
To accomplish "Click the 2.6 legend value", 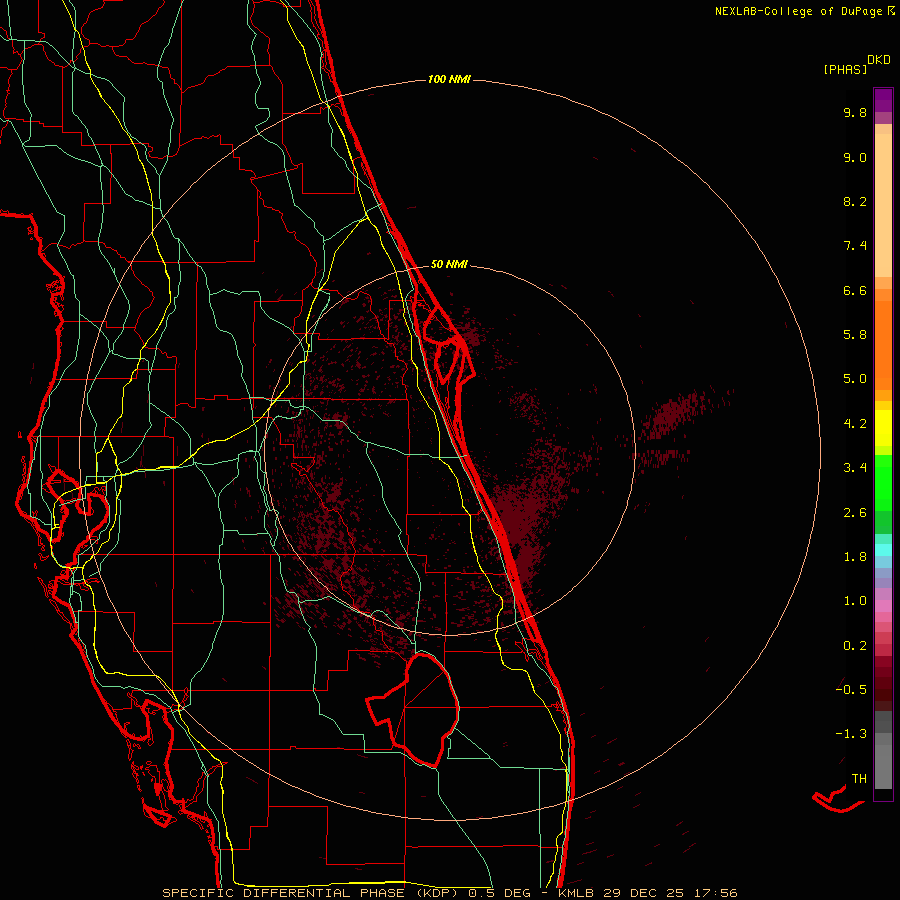I will point(855,513).
